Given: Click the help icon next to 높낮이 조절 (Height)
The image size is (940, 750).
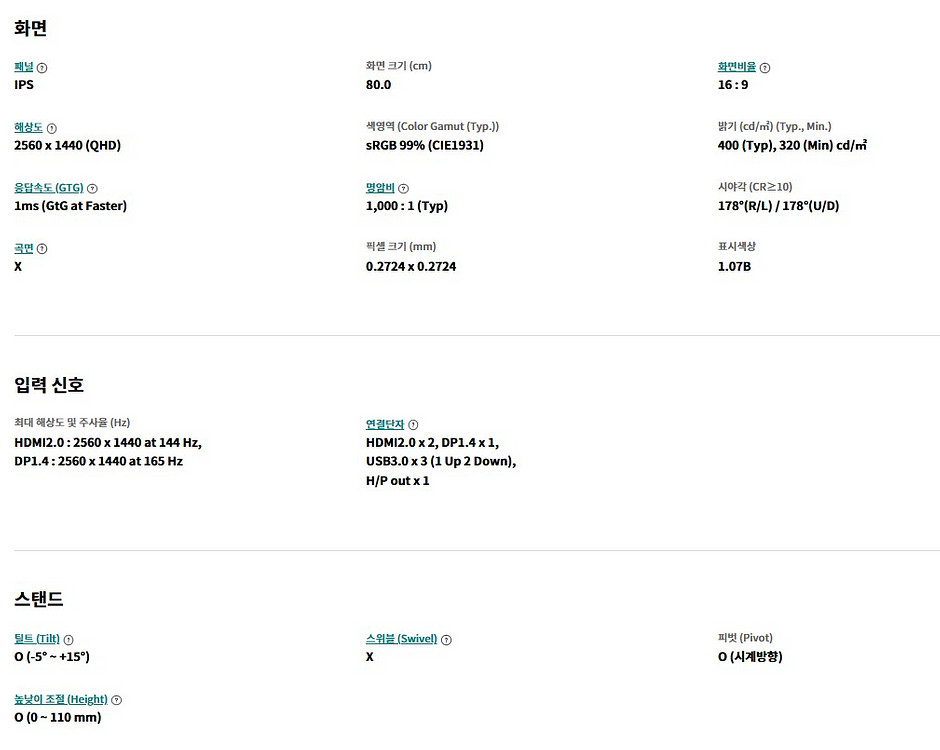Looking at the screenshot, I should click(117, 700).
